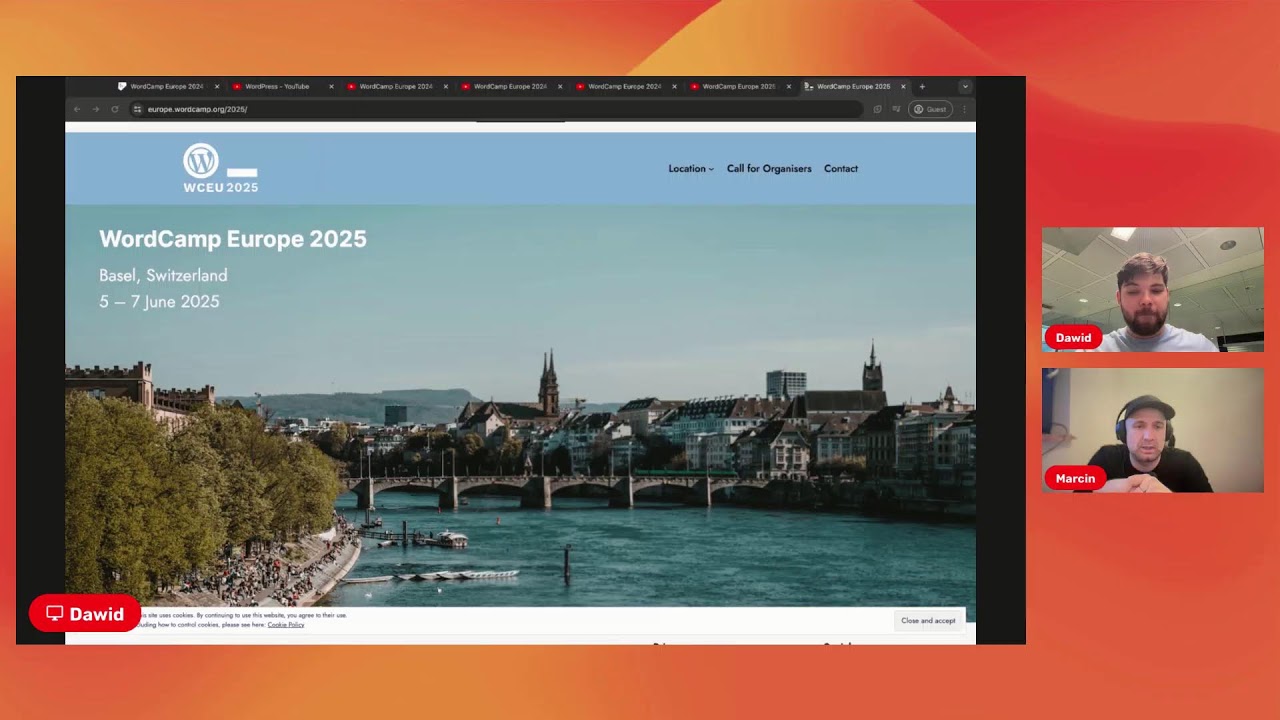The image size is (1280, 720).
Task: Open the browser three-dot menu
Action: point(964,109)
